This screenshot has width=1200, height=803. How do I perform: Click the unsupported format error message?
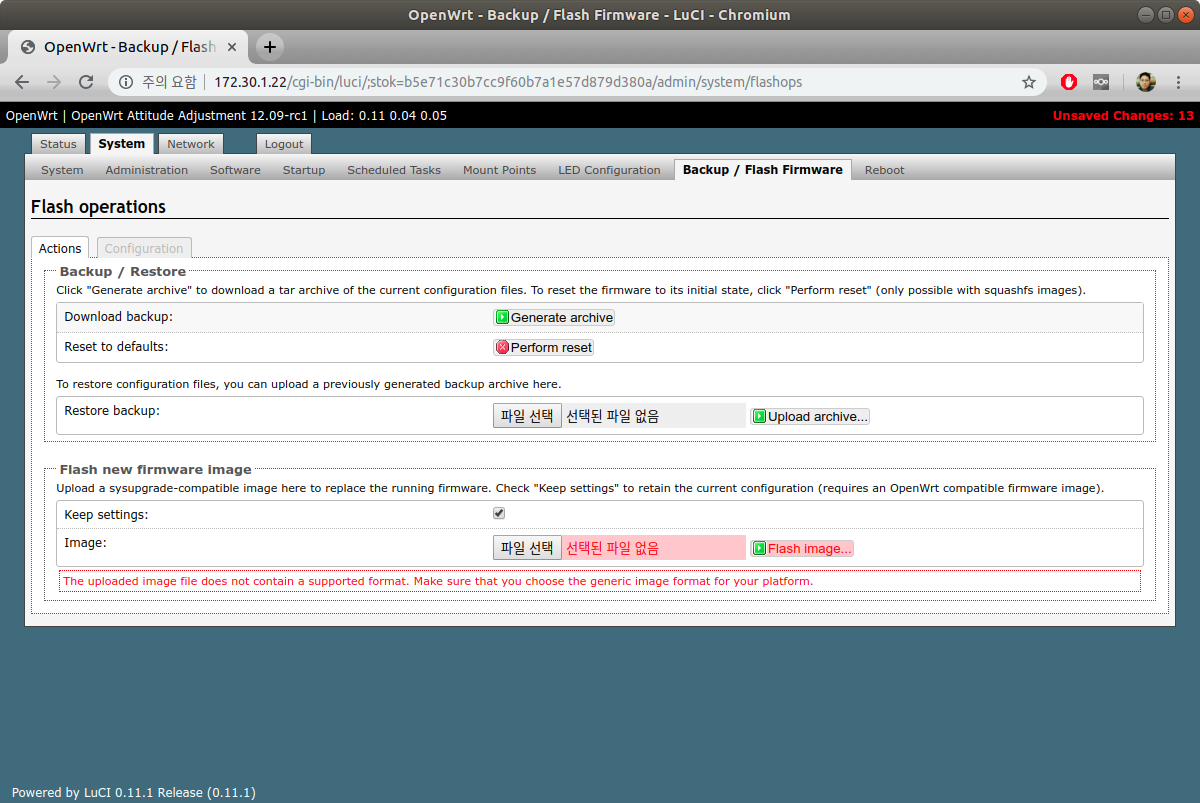pyautogui.click(x=438, y=581)
